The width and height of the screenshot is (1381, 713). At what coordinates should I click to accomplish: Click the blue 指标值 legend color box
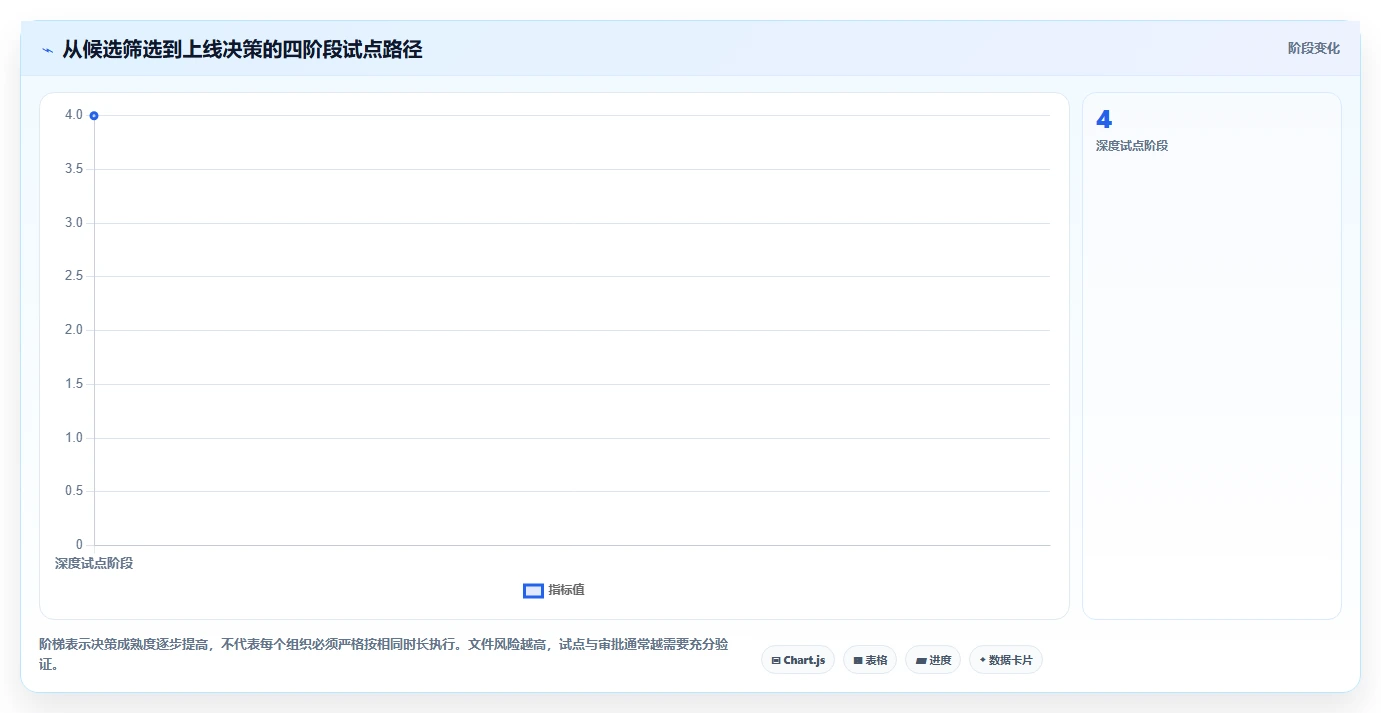[x=533, y=591]
